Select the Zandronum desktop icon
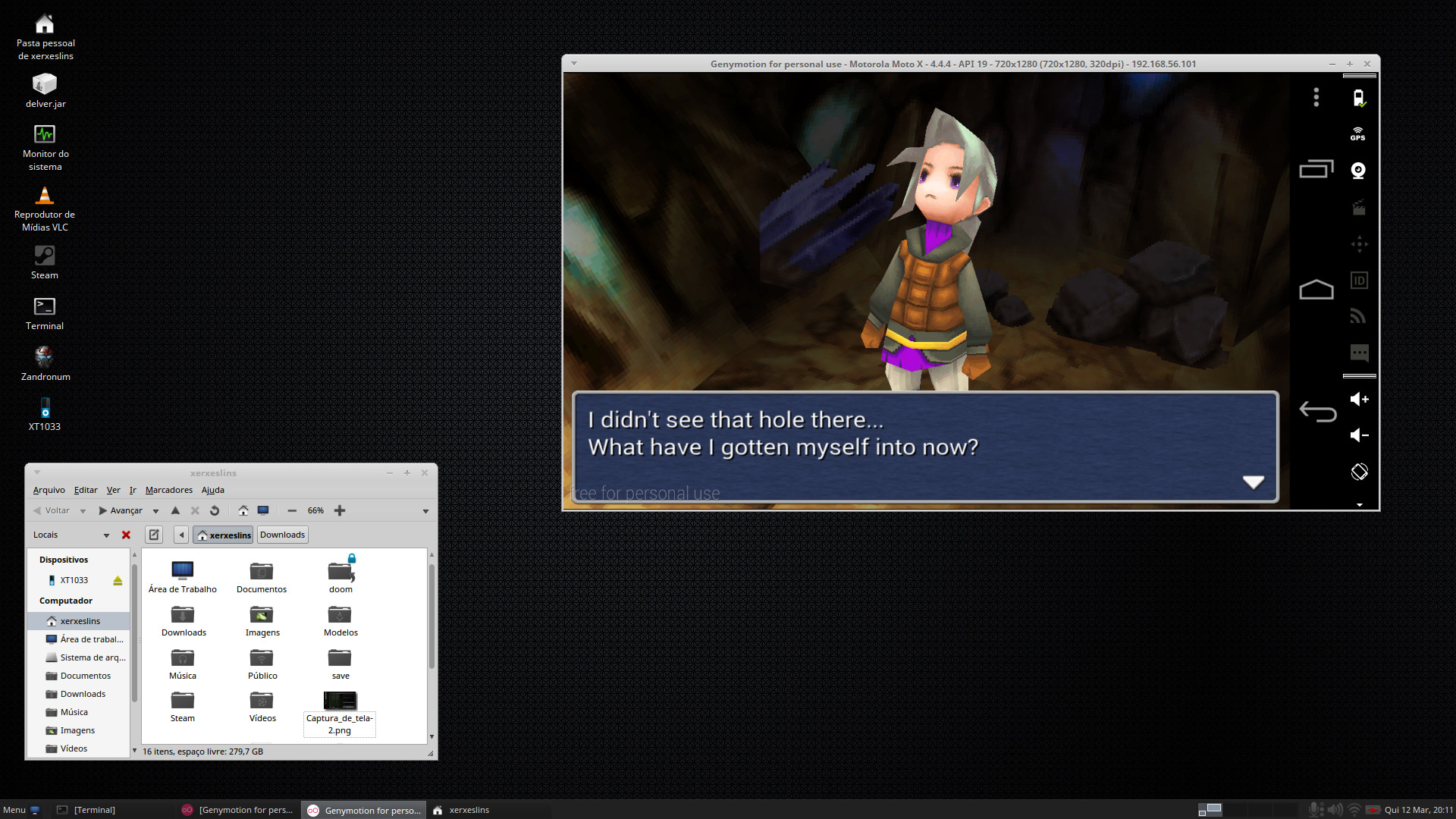1456x819 pixels. pos(45,363)
